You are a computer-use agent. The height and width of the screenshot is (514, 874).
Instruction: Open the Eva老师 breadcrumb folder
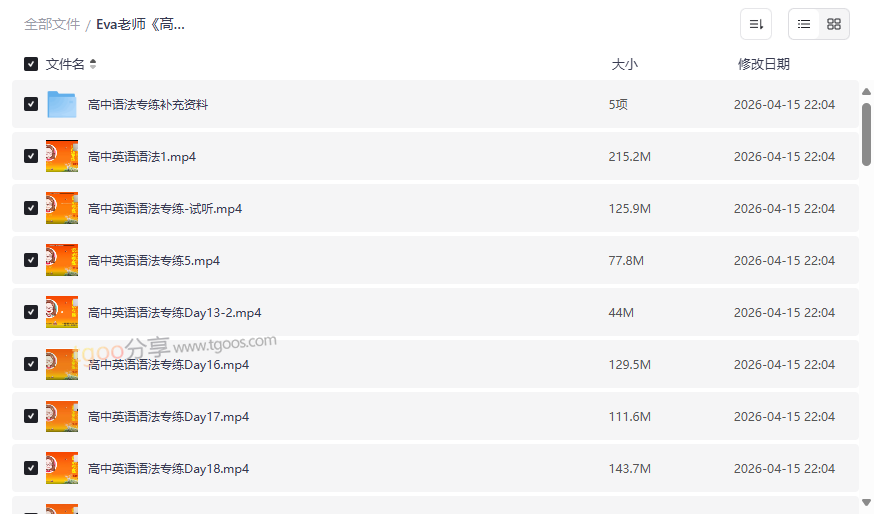pos(140,24)
